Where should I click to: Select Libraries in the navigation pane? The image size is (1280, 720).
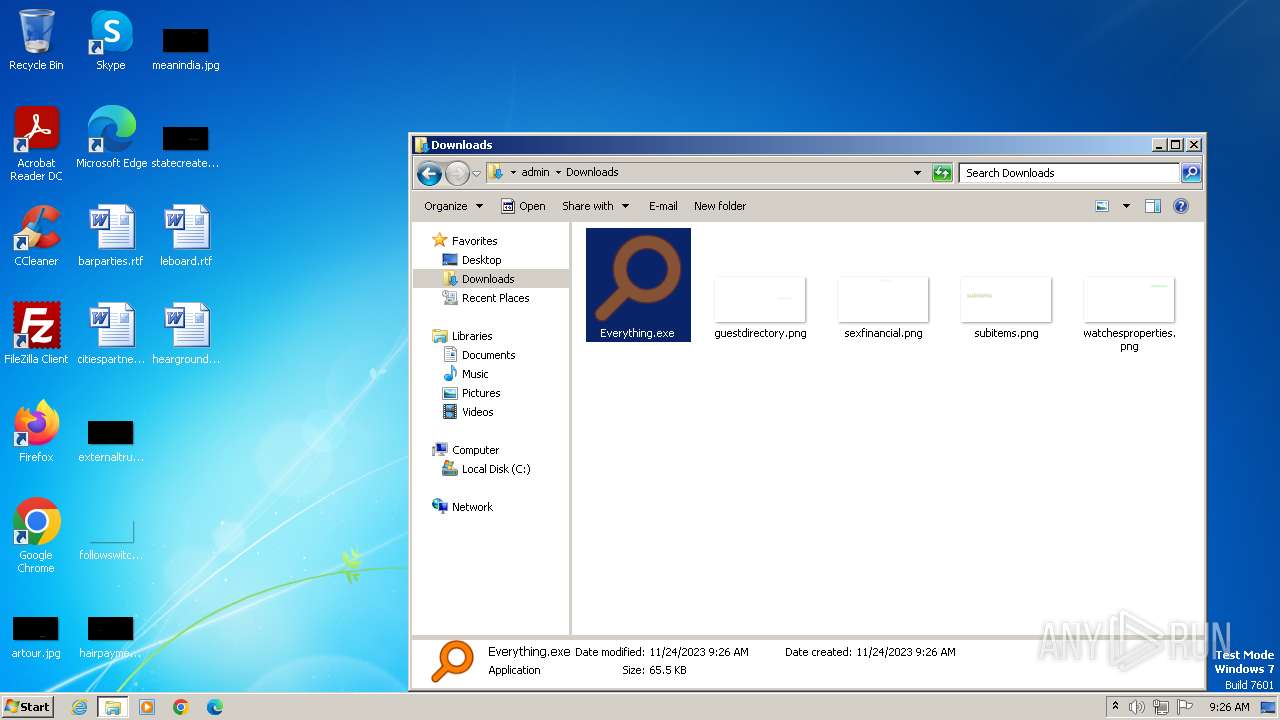click(x=472, y=336)
